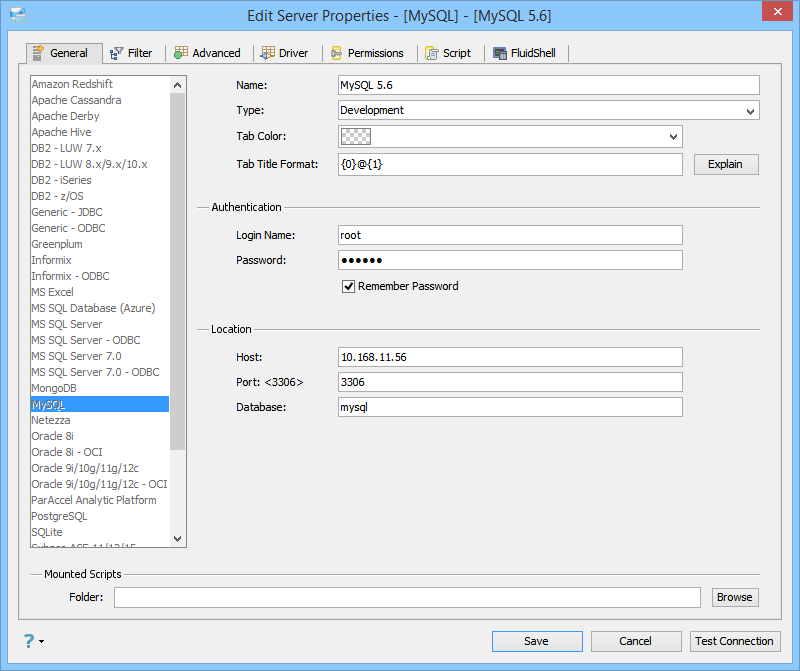The height and width of the screenshot is (671, 800).
Task: Click the FluidShell tab icon
Action: 499,53
